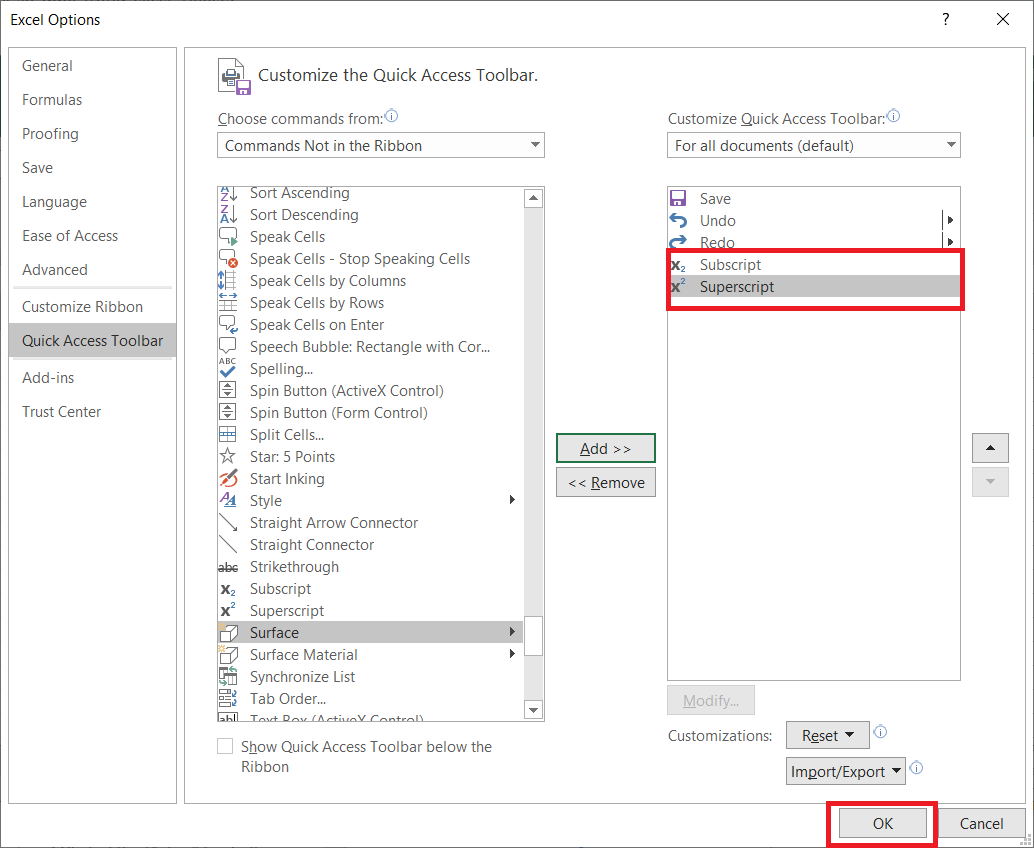Screen dimensions: 1034x848
Task: Click the Split Cells icon
Action: point(228,435)
